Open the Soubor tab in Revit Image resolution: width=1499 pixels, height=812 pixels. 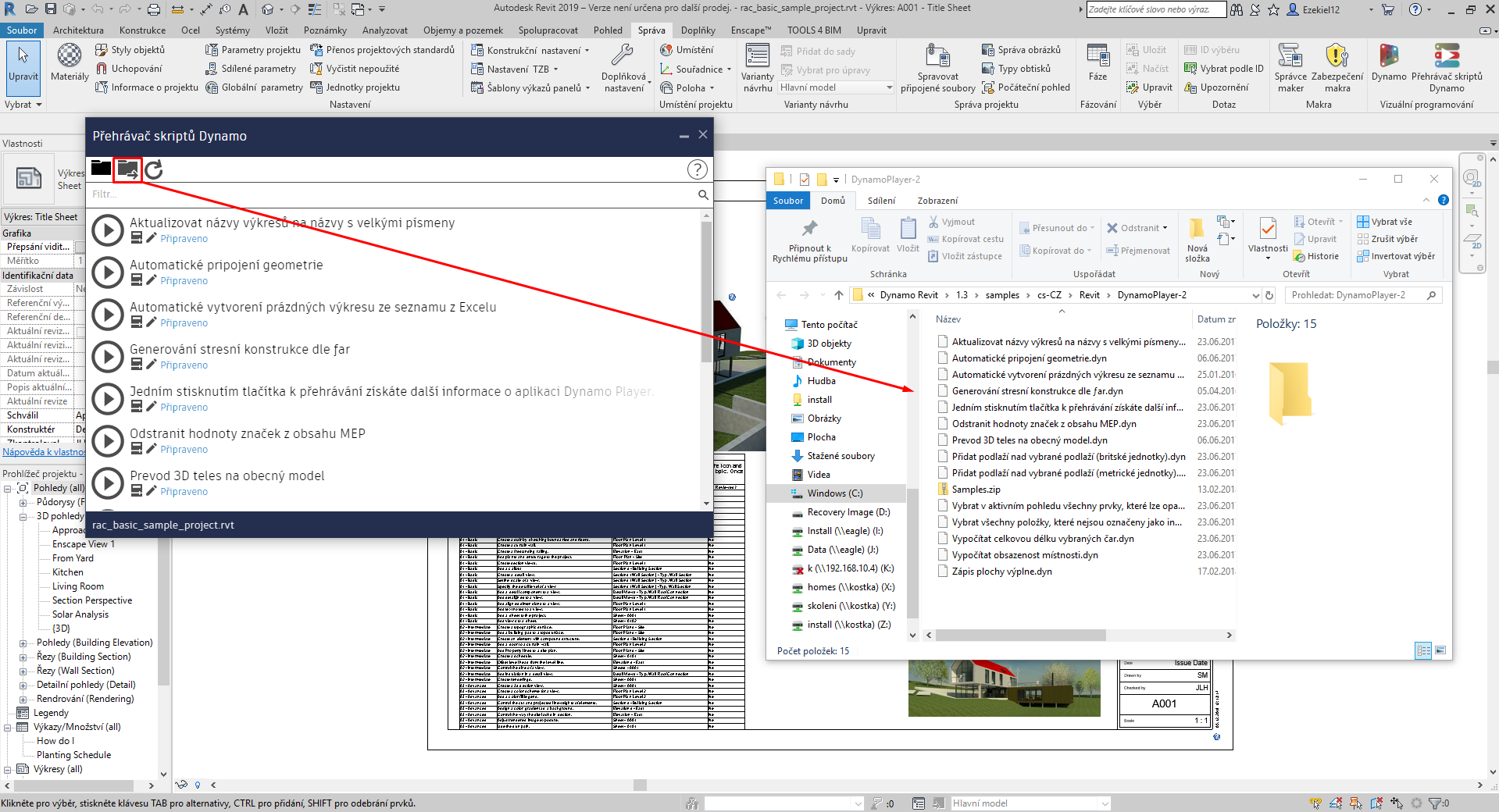[x=22, y=30]
